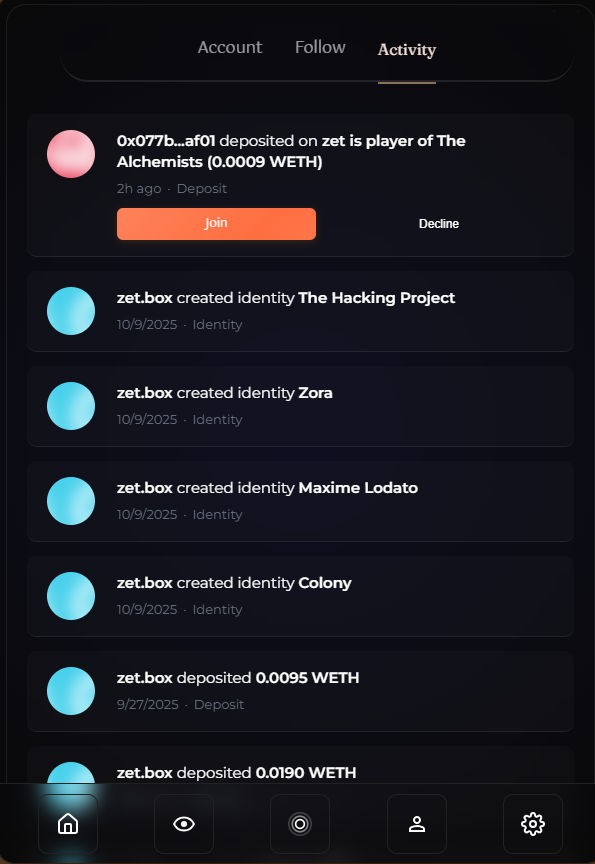Viewport: 595px width, 864px height.
Task: Open the profile person icon
Action: 416,824
